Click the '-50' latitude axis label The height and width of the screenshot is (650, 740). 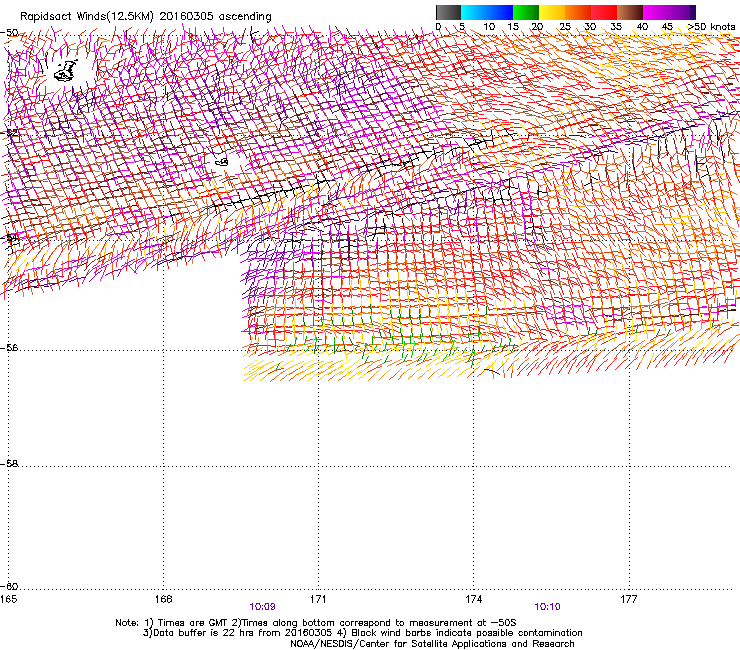(9, 33)
